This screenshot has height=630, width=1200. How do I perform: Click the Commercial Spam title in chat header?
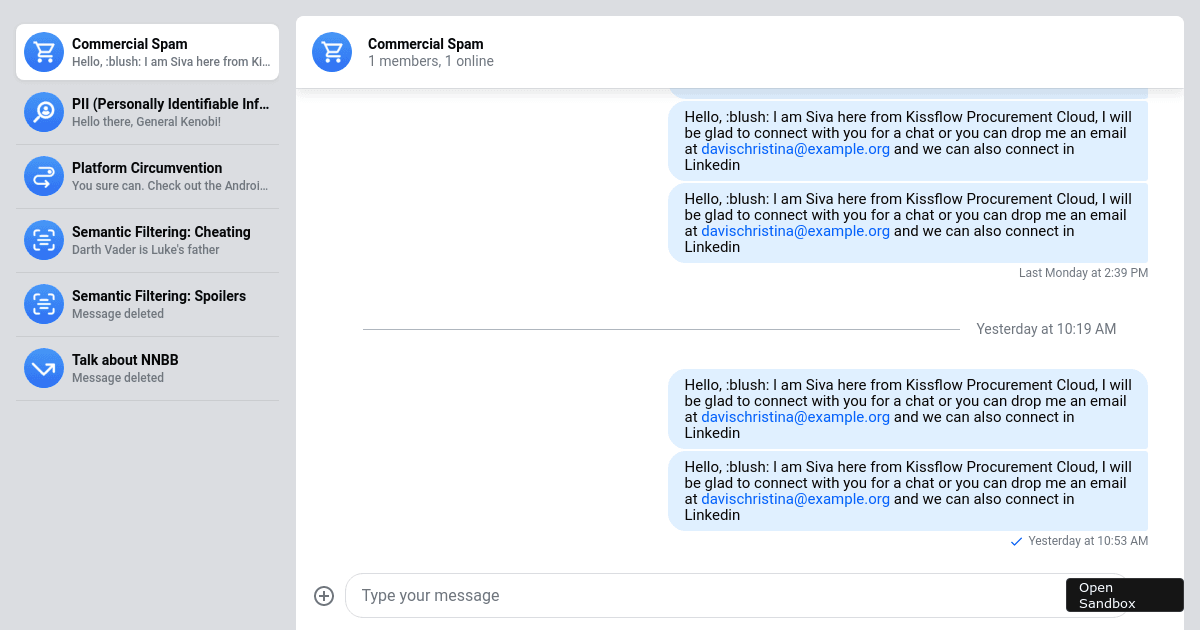coord(426,44)
